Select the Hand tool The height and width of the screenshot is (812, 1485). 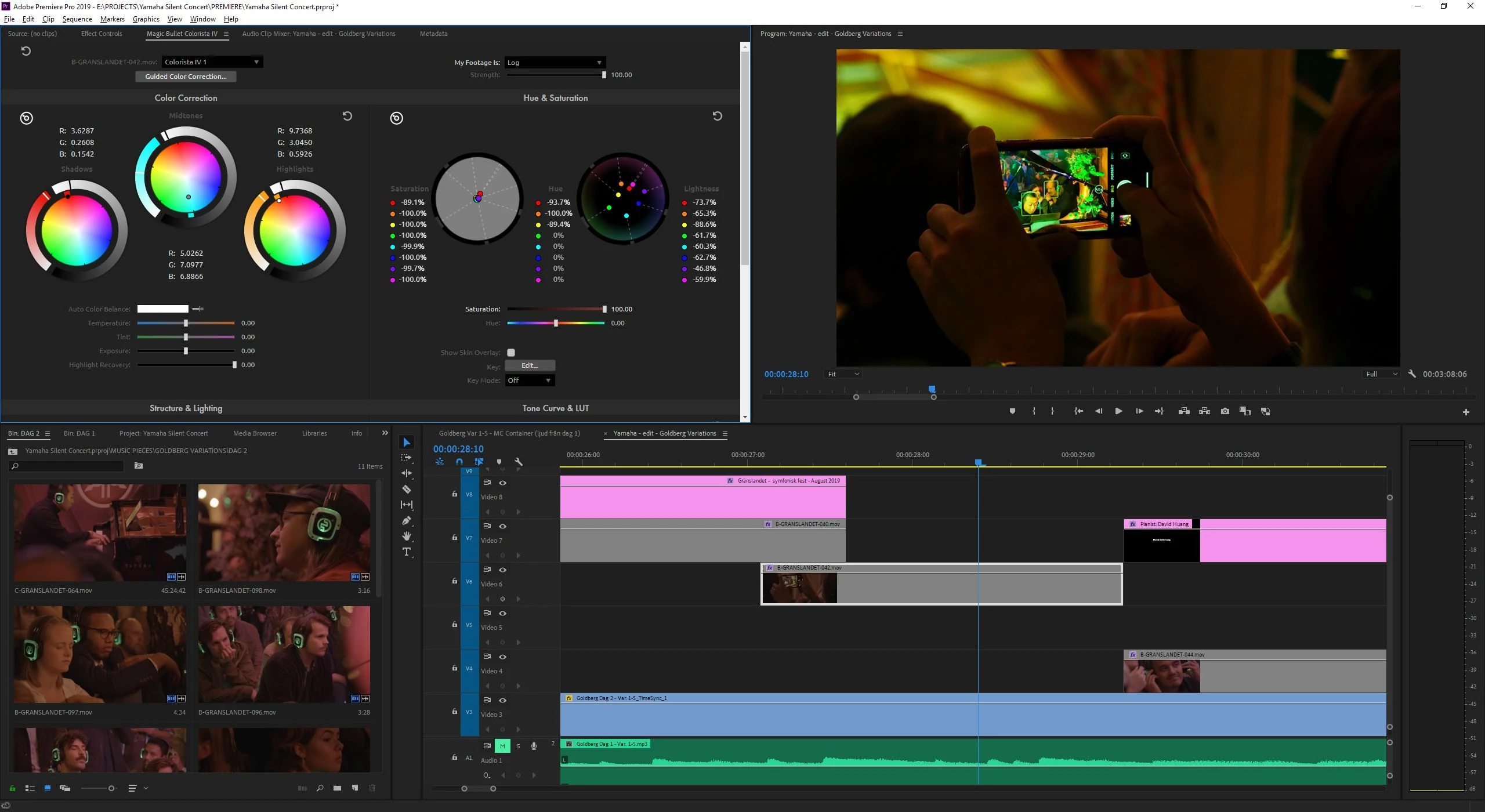[407, 536]
